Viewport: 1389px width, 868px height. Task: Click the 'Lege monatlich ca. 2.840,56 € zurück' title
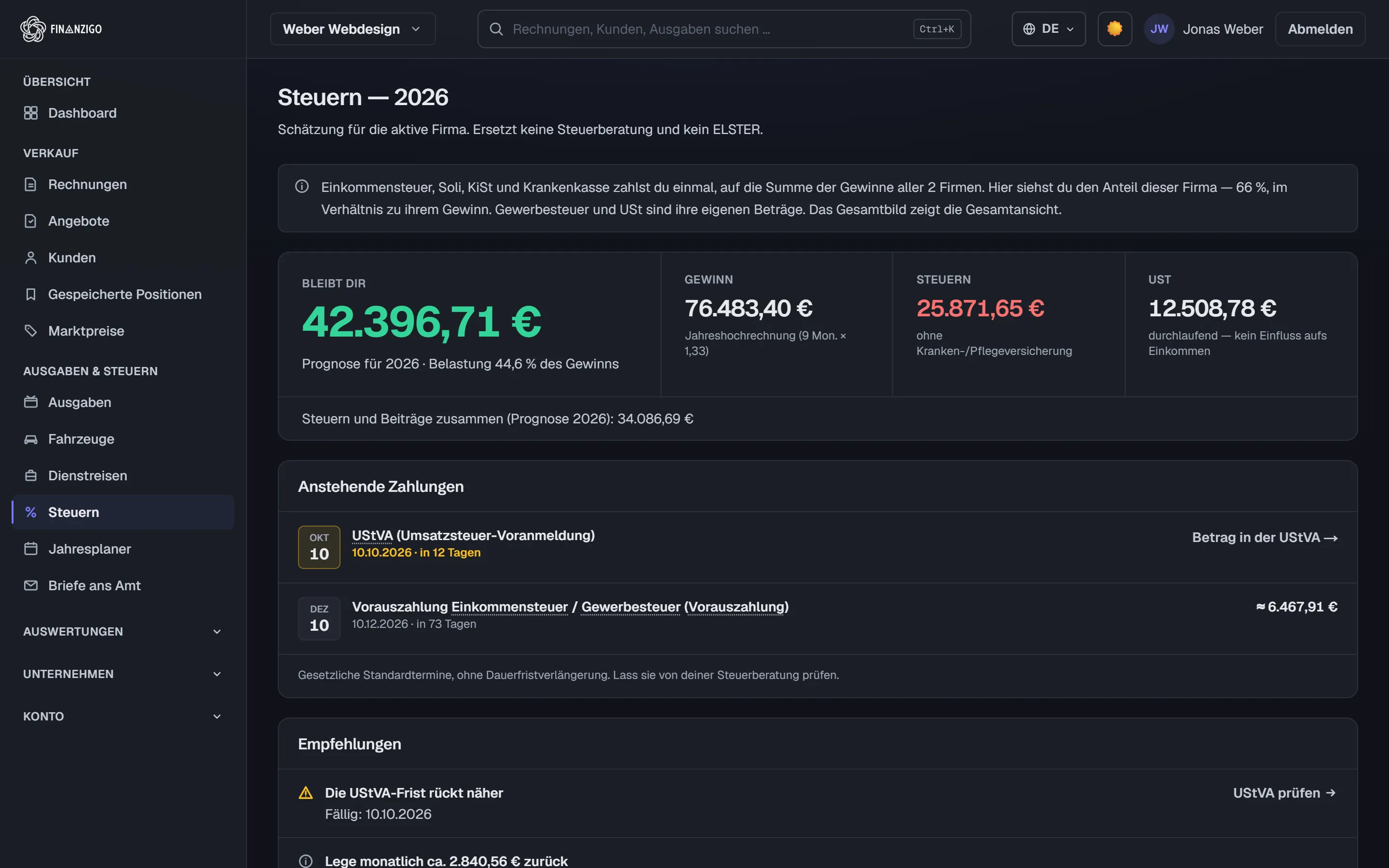(446, 861)
